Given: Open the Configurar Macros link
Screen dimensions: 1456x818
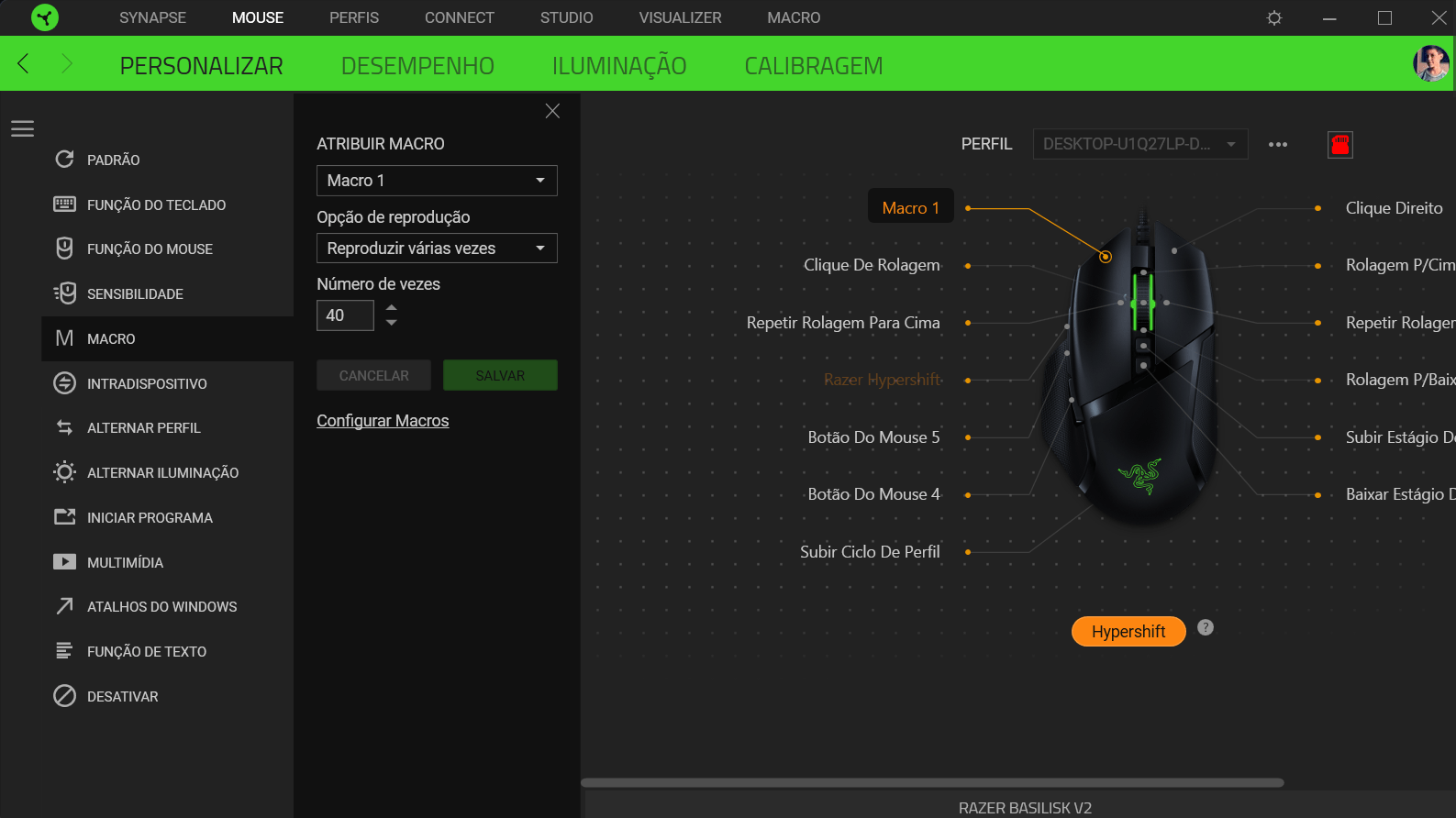Looking at the screenshot, I should 383,421.
